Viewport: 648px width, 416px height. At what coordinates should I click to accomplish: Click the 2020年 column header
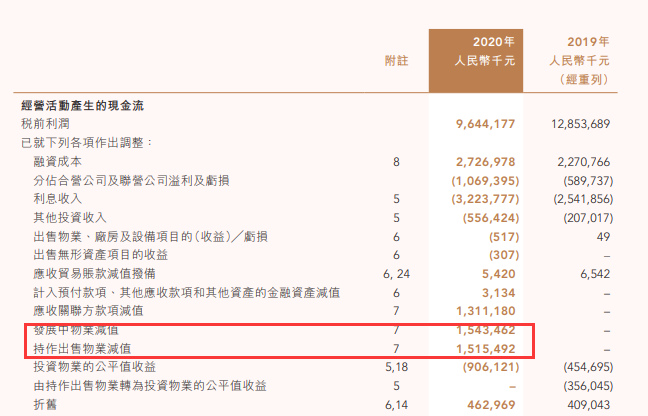coord(494,42)
